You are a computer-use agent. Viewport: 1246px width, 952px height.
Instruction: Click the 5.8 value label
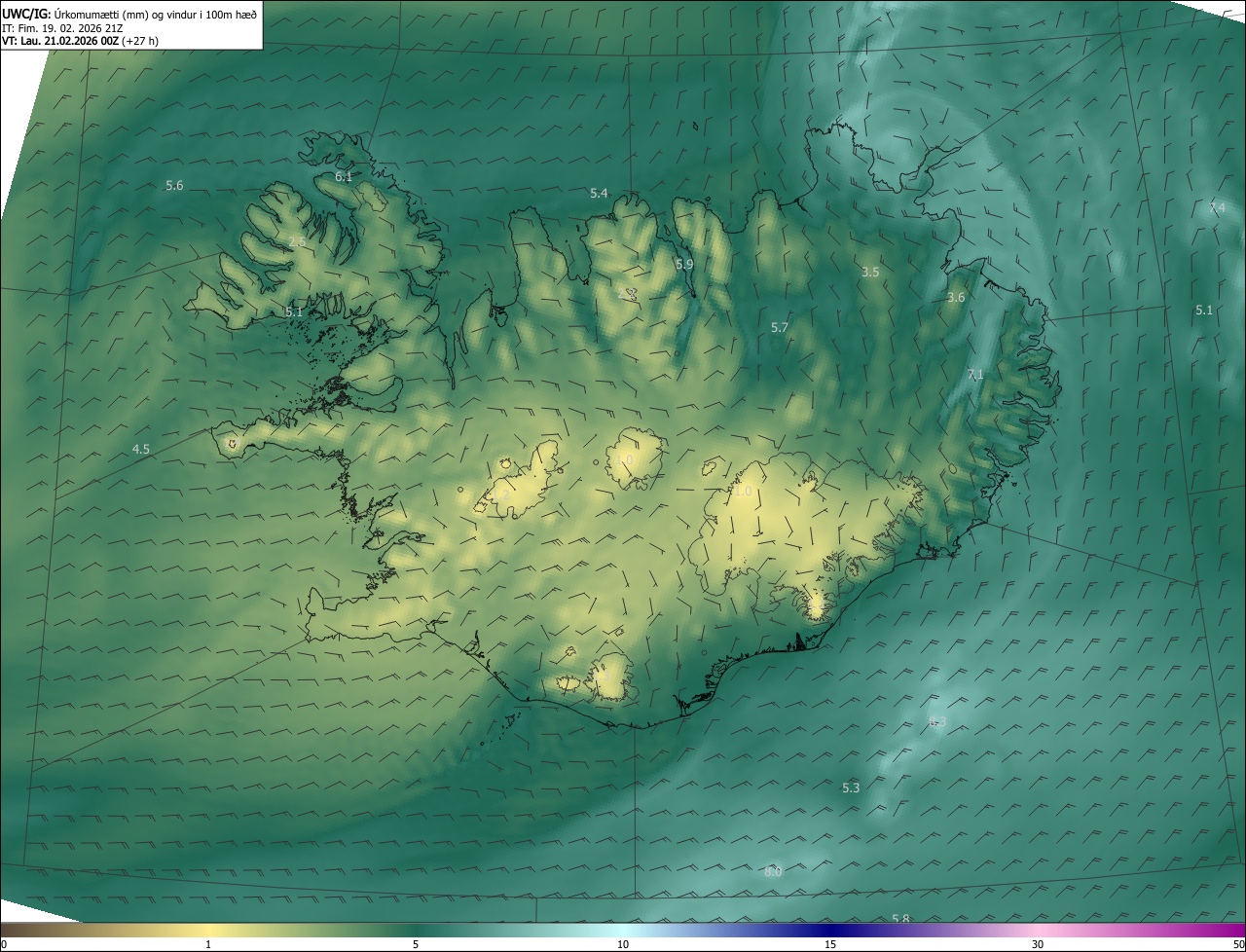click(x=900, y=919)
